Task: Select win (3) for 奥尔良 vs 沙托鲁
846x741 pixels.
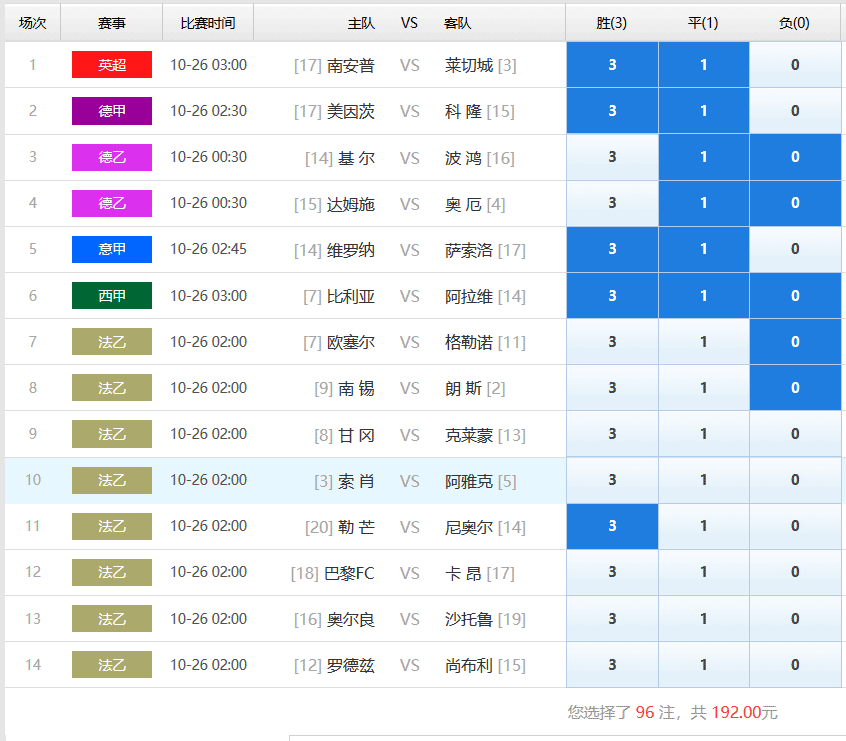Action: (x=612, y=618)
